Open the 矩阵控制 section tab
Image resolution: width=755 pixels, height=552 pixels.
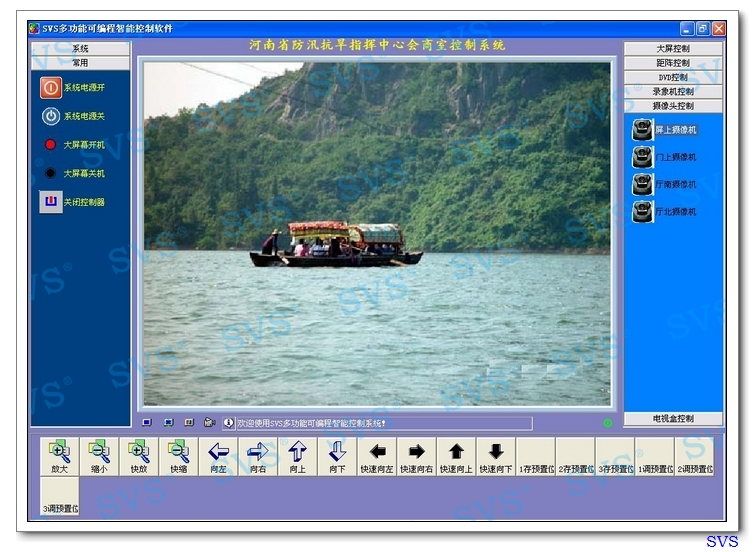(x=672, y=63)
